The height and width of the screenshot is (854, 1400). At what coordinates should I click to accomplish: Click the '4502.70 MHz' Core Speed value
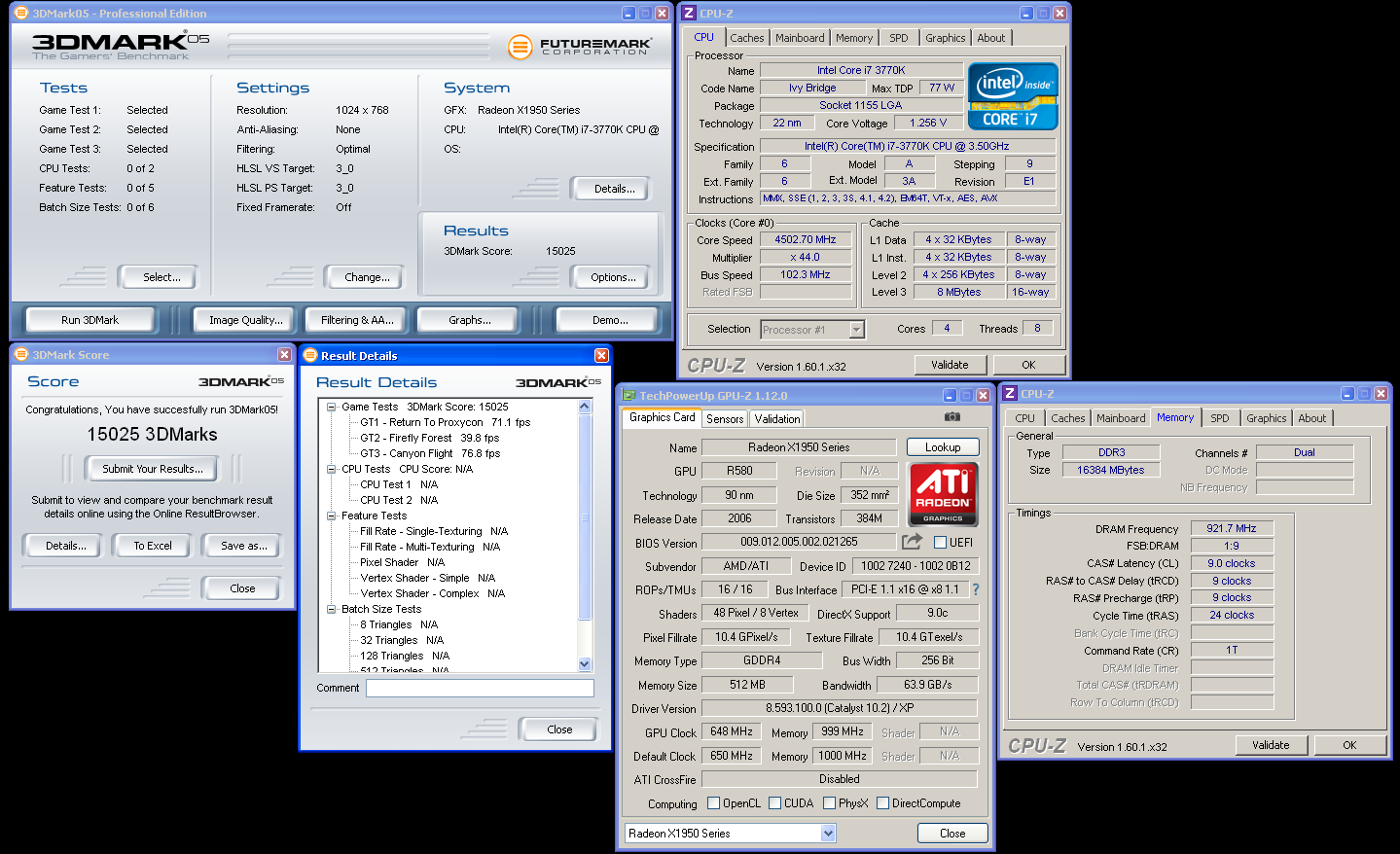coord(806,239)
